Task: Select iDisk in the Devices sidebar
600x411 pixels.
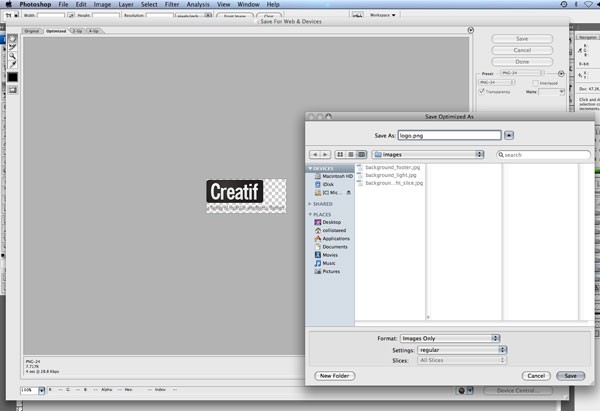Action: pyautogui.click(x=324, y=184)
